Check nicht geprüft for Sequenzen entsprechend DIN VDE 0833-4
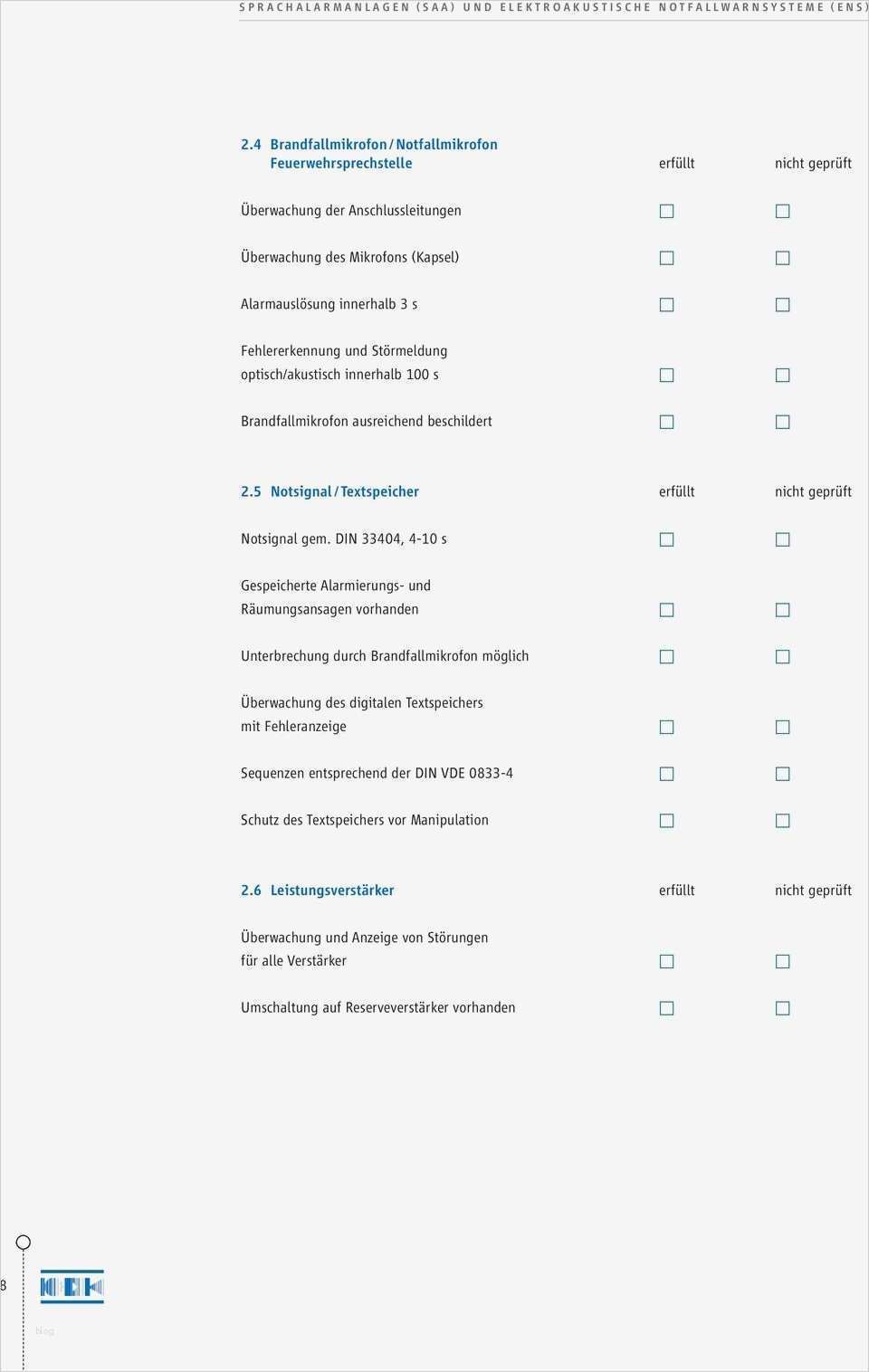Viewport: 869px width, 1372px height. 783,775
